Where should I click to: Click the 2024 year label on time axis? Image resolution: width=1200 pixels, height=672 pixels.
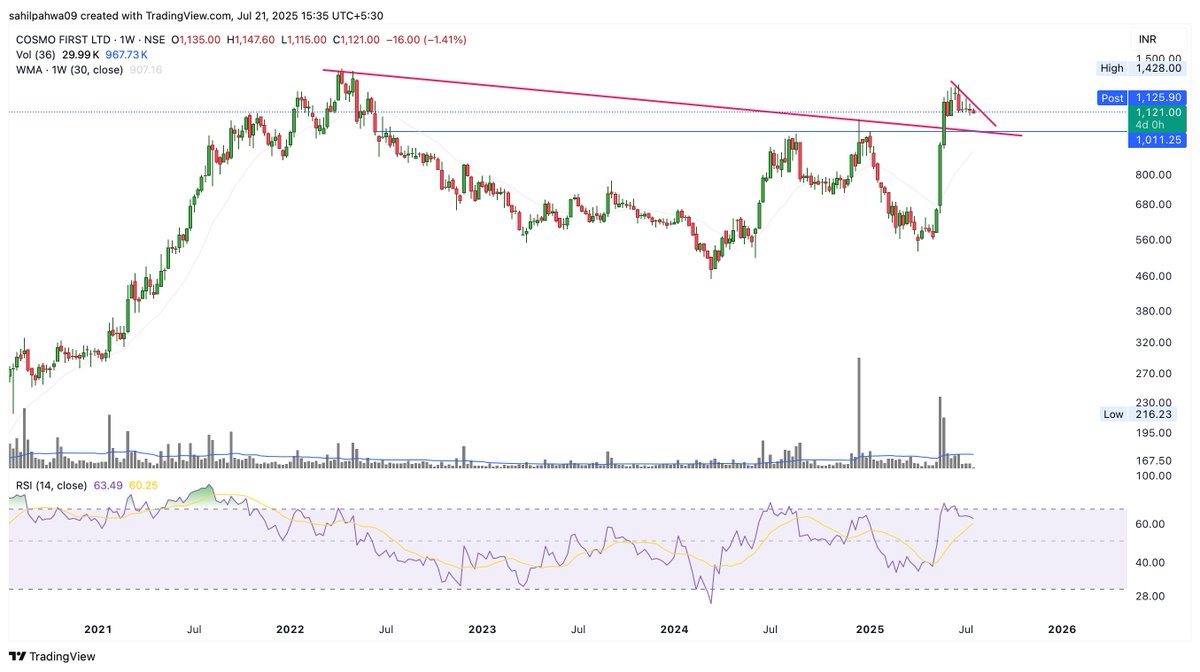pyautogui.click(x=674, y=630)
